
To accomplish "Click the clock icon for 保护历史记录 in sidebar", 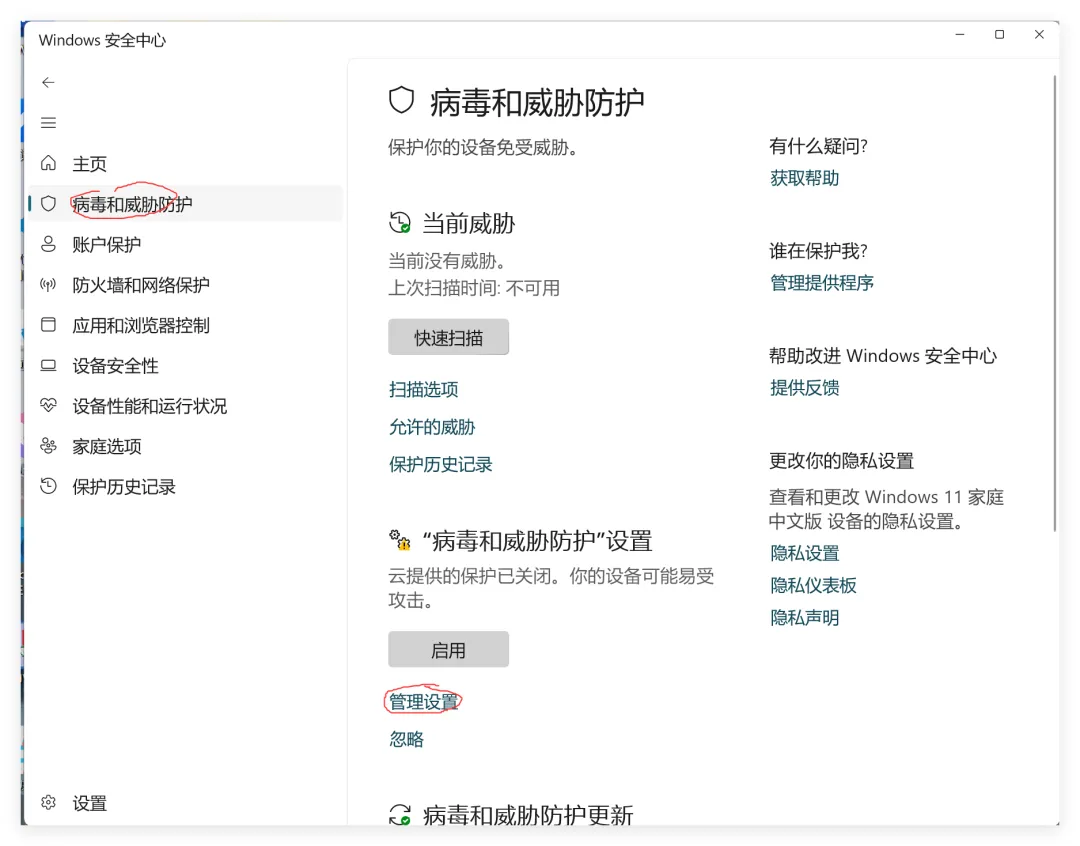I will [x=48, y=486].
